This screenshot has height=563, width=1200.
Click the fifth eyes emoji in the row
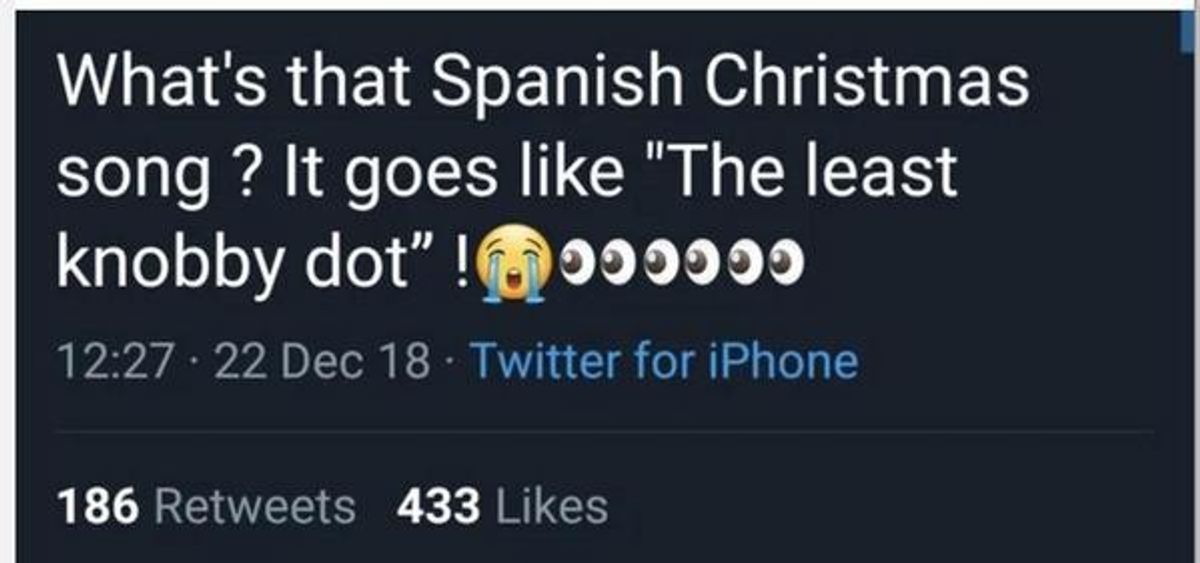(x=746, y=263)
